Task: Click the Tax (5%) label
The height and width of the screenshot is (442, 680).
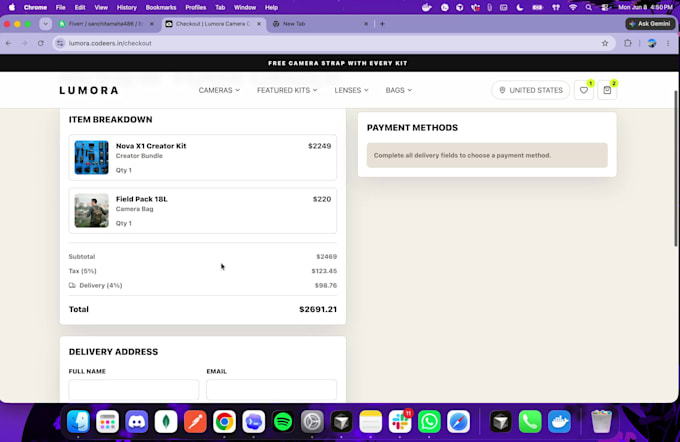Action: coord(82,271)
